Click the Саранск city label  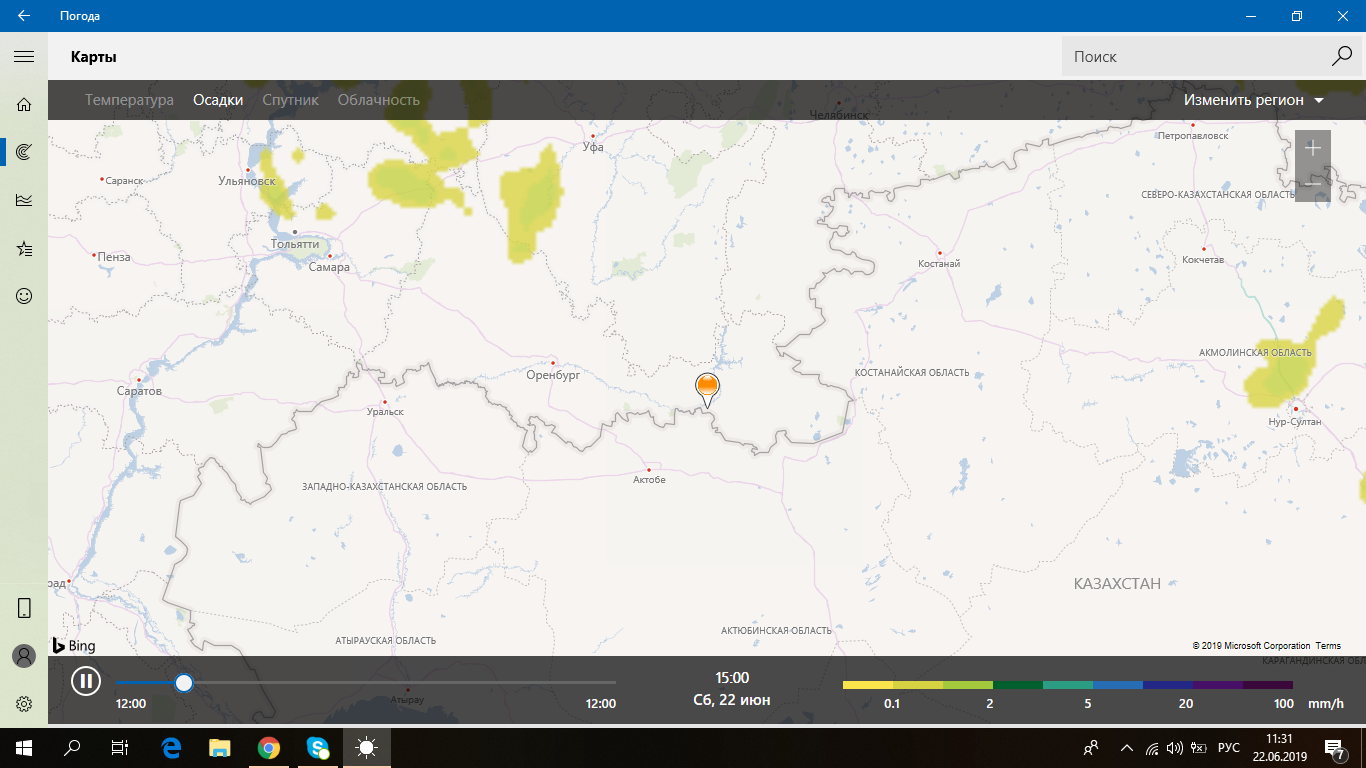click(124, 181)
